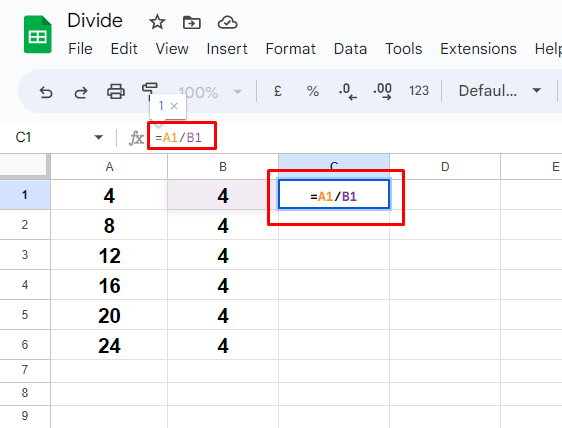Open the 123 more formats dropdown
562x428 pixels.
pyautogui.click(x=419, y=91)
